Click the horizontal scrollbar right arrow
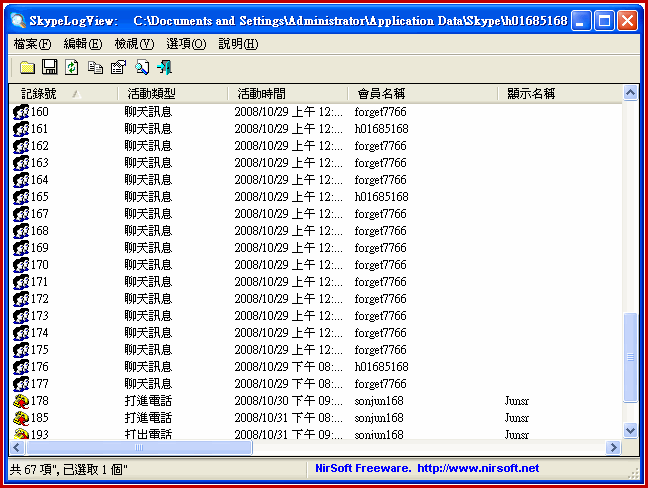The width and height of the screenshot is (648, 488). click(613, 448)
